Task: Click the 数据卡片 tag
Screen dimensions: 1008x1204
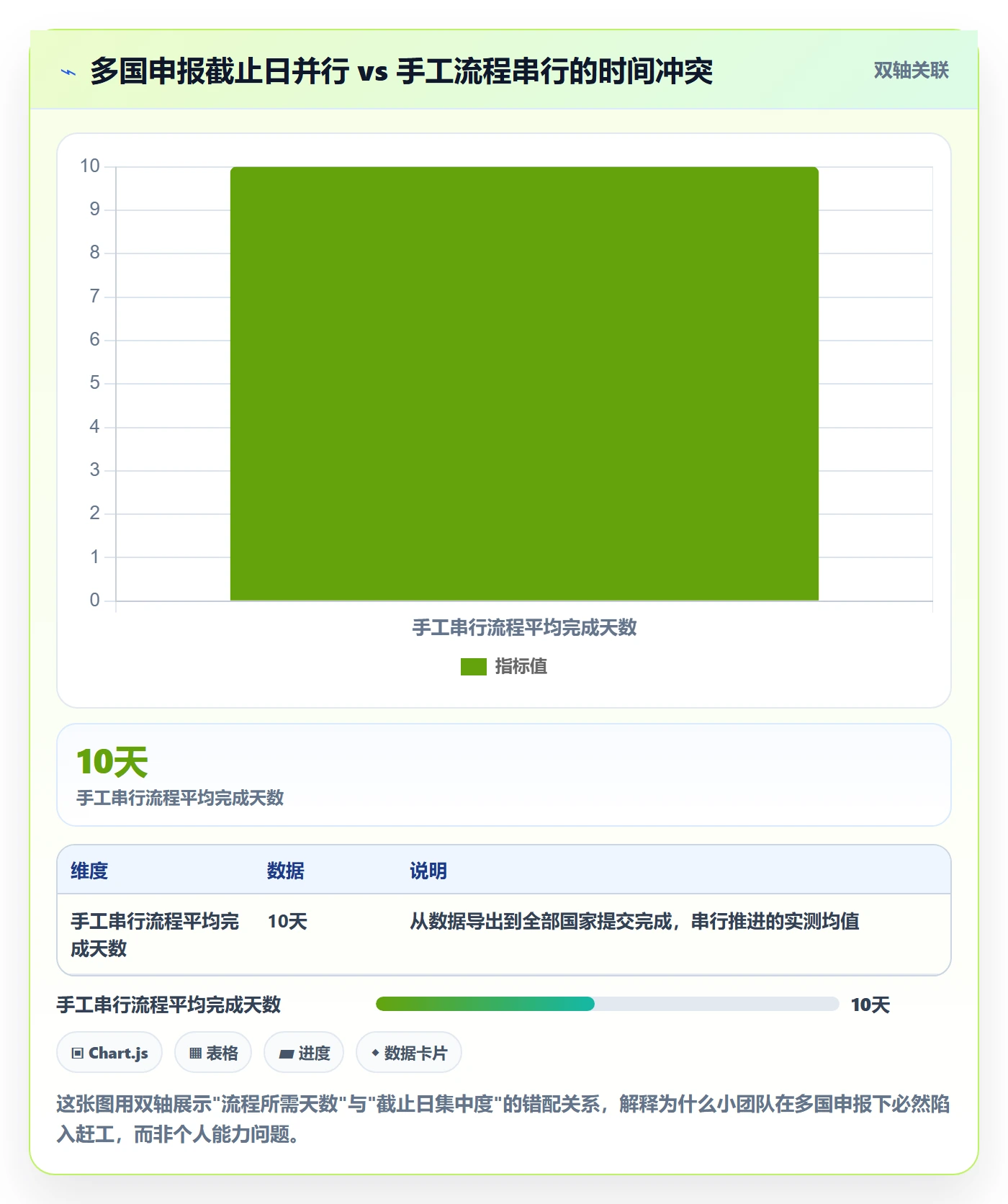Action: pos(409,1053)
